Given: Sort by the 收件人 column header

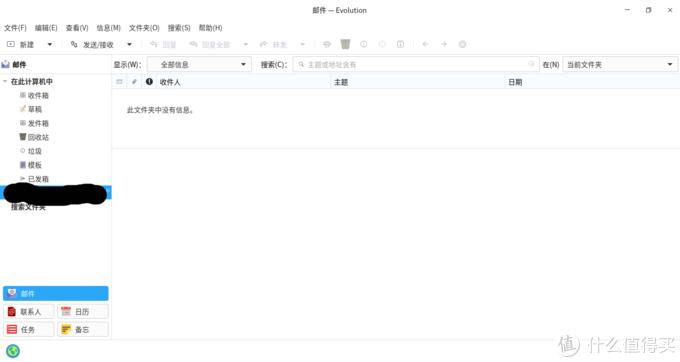Looking at the screenshot, I should (x=243, y=82).
